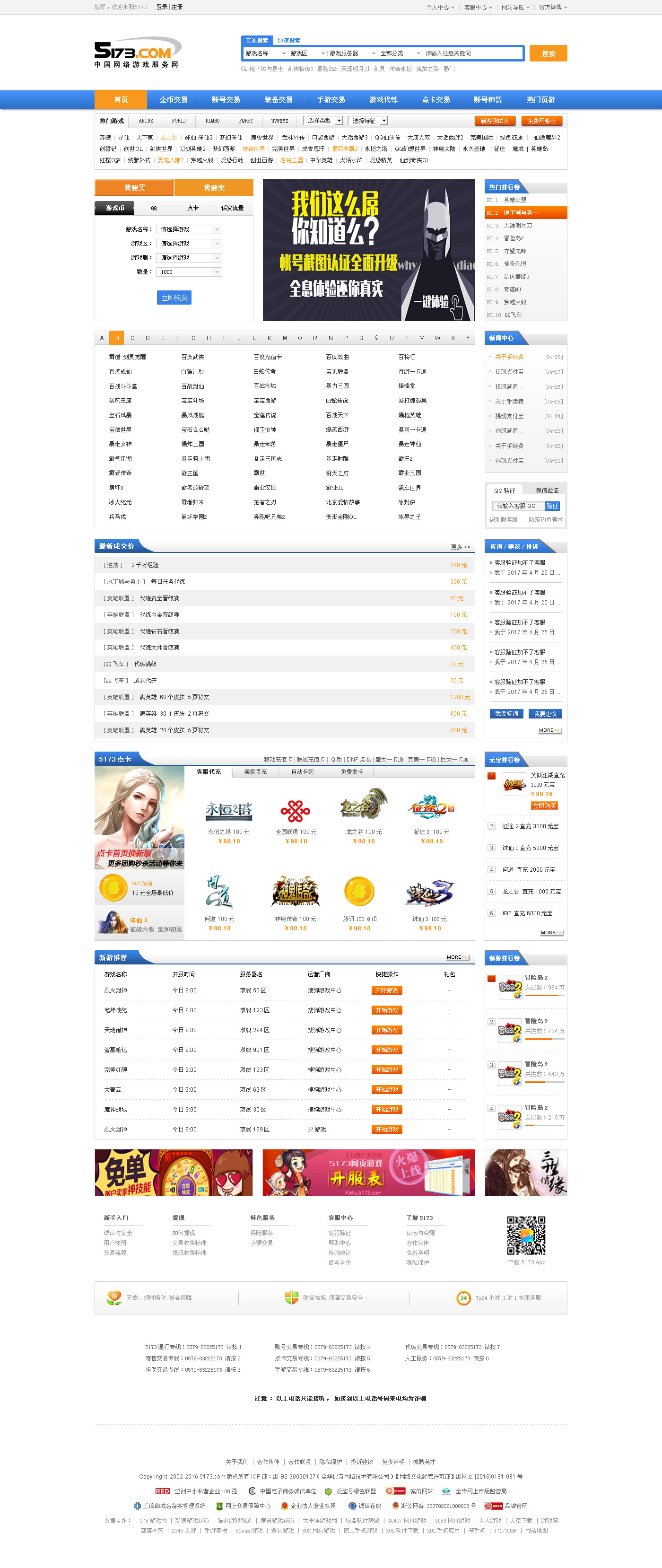
Task: Open the 游戏区 dropdown in search bar
Action: [x=307, y=53]
